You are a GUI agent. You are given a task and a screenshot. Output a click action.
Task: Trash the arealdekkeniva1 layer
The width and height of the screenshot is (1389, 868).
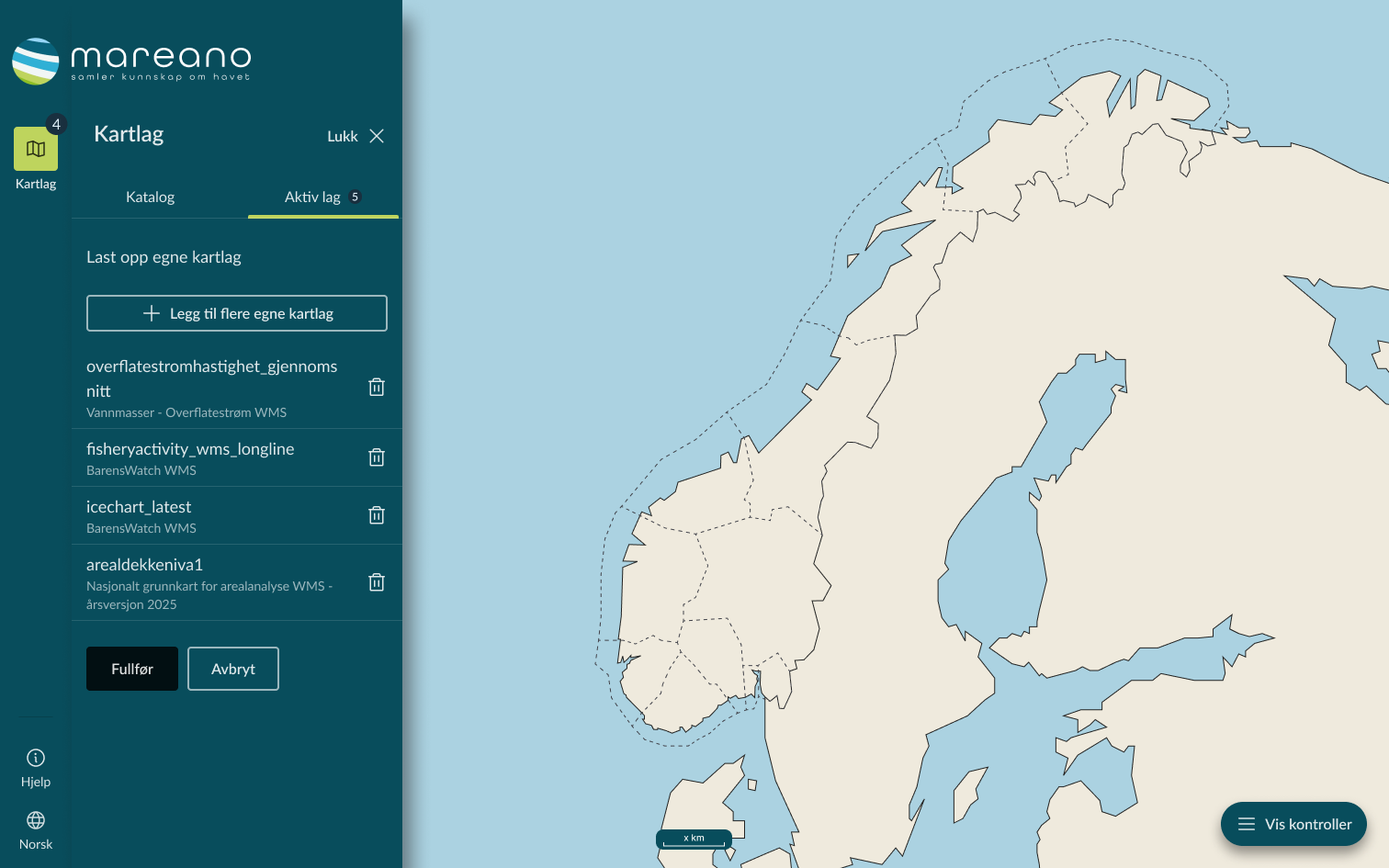[x=377, y=581]
